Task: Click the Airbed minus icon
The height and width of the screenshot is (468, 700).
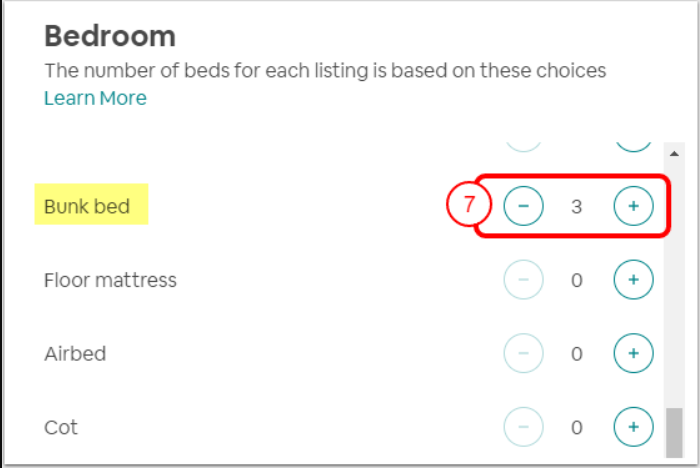Action: point(523,353)
